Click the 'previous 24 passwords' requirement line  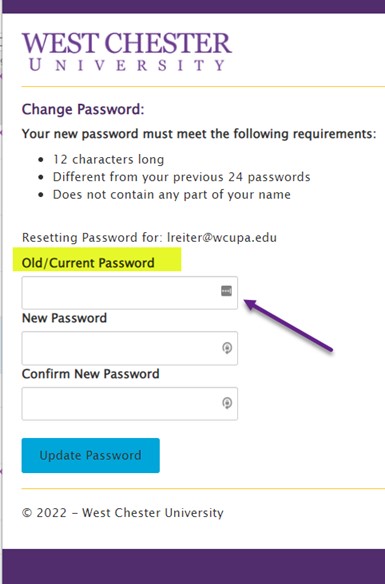tap(181, 177)
